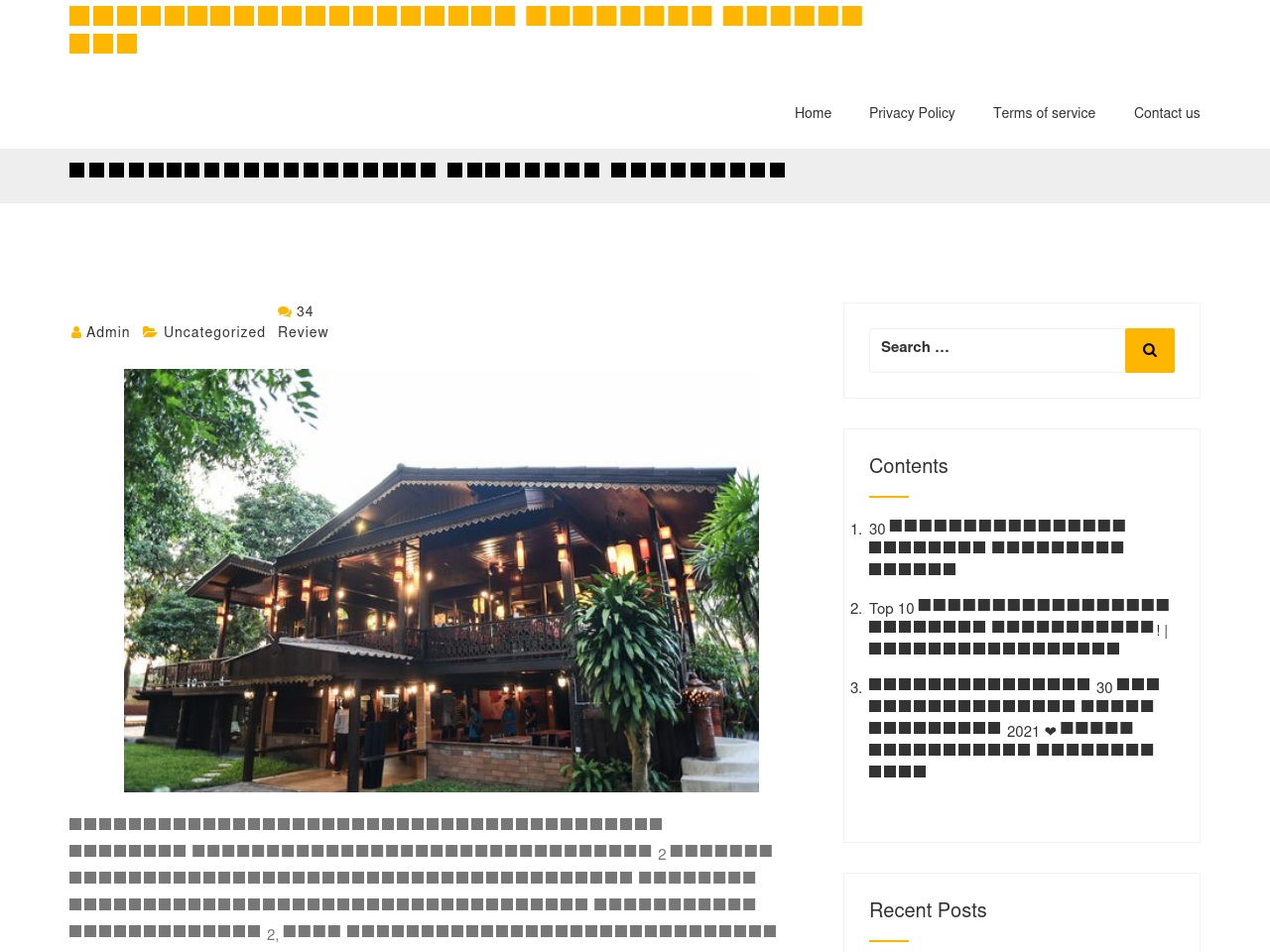Click the Admin author user icon
This screenshot has height=952, width=1270.
click(76, 332)
